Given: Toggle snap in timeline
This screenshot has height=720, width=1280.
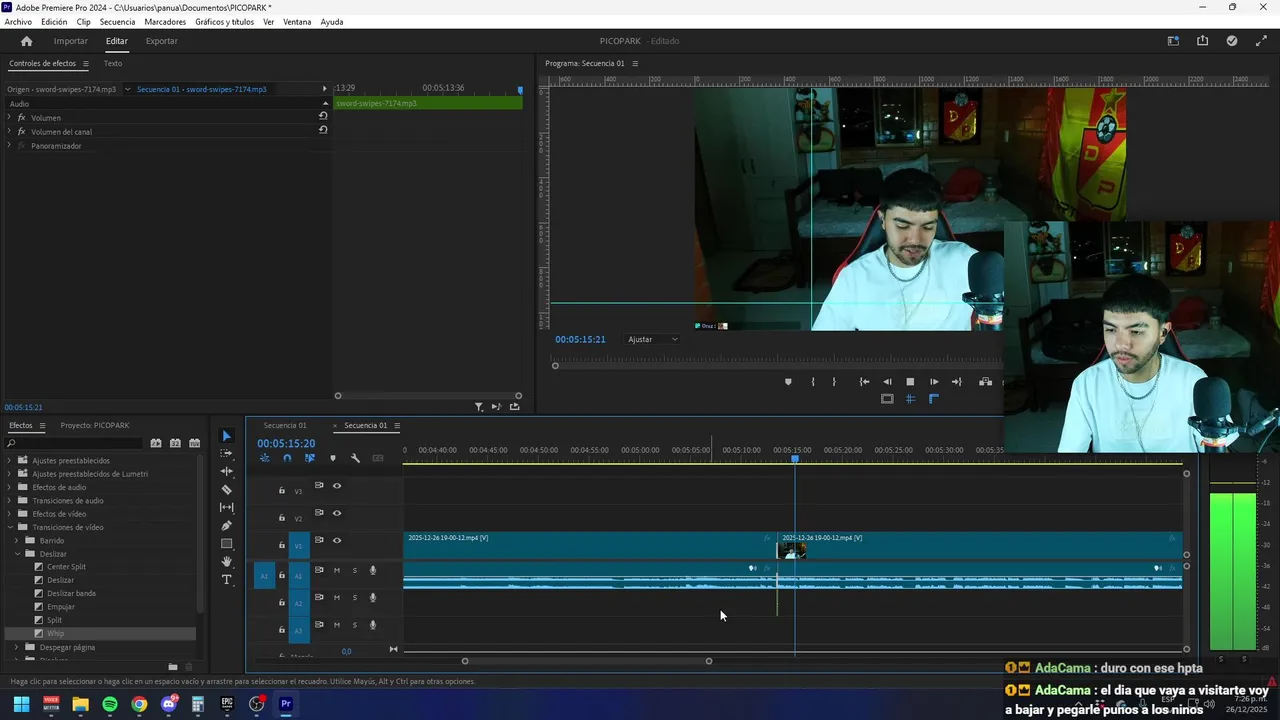Looking at the screenshot, I should 287,458.
